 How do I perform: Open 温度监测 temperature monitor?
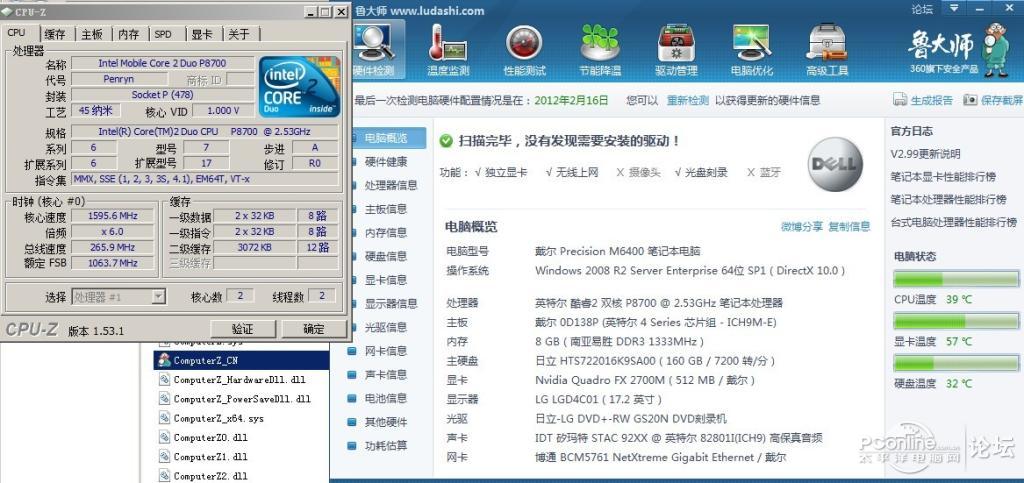448,50
